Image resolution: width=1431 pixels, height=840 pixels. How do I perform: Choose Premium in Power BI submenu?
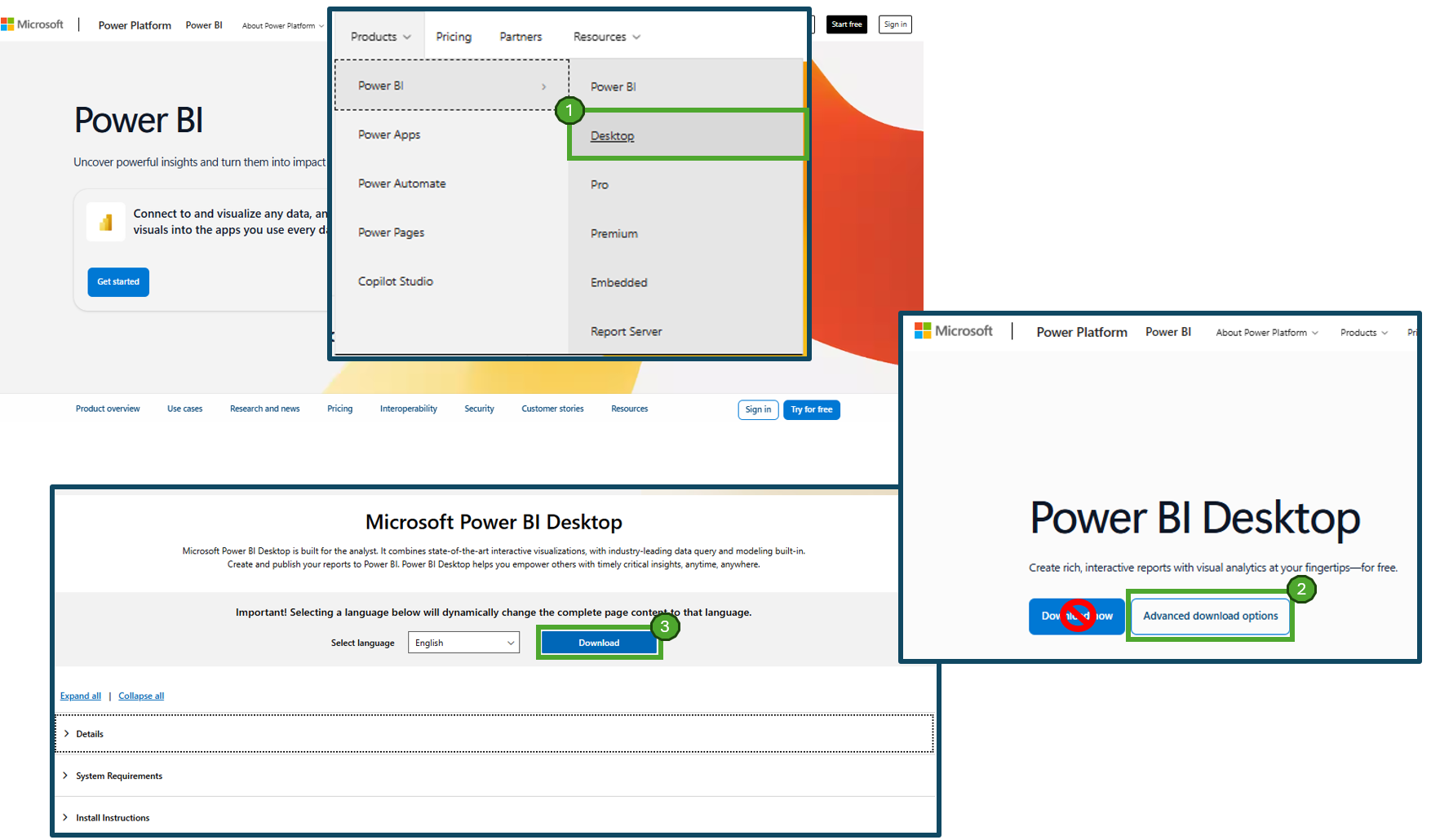pyautogui.click(x=614, y=234)
